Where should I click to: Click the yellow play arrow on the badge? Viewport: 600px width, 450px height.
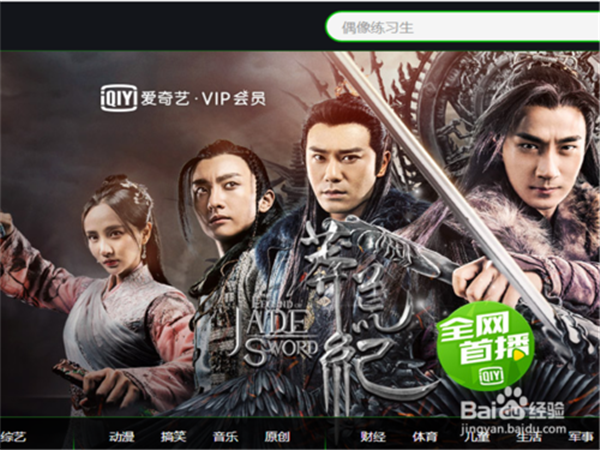coord(519,356)
